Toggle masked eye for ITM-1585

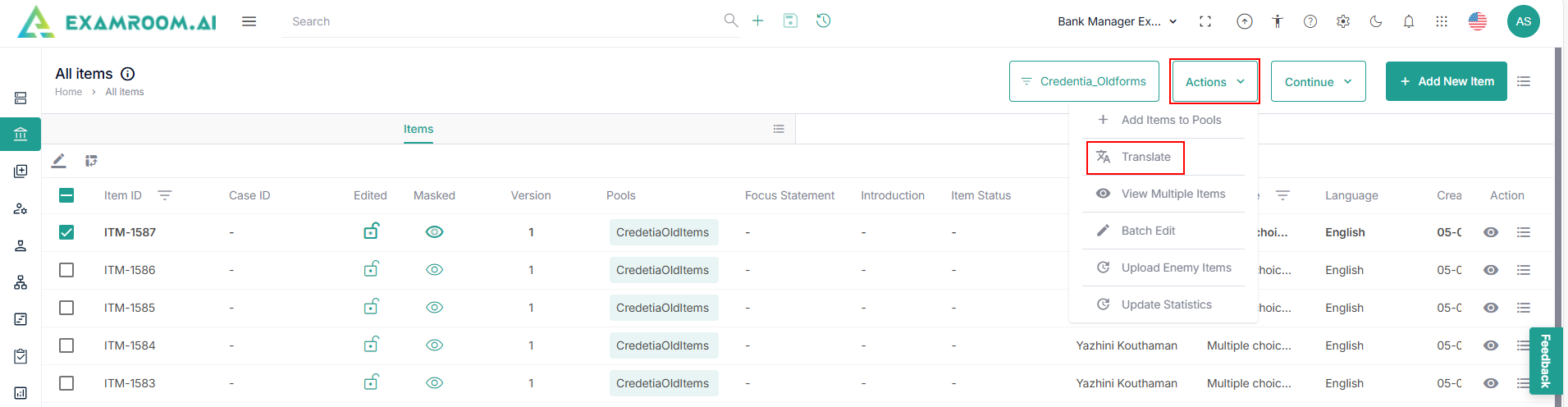pyautogui.click(x=435, y=308)
